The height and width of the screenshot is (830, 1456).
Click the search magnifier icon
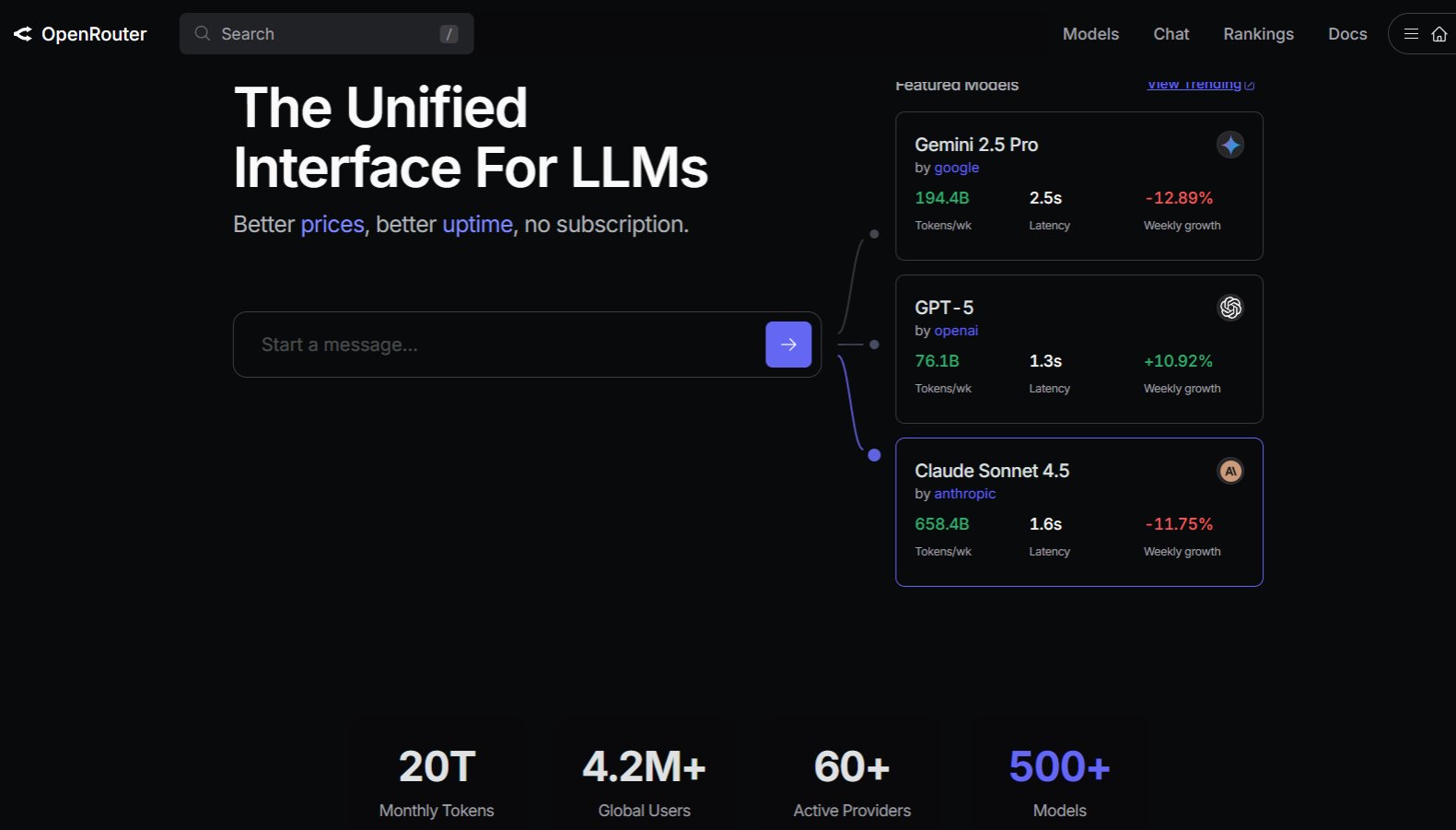pyautogui.click(x=203, y=34)
